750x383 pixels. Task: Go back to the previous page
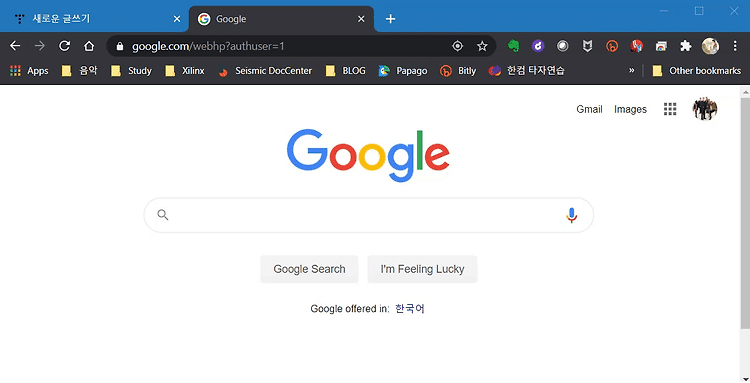point(15,46)
